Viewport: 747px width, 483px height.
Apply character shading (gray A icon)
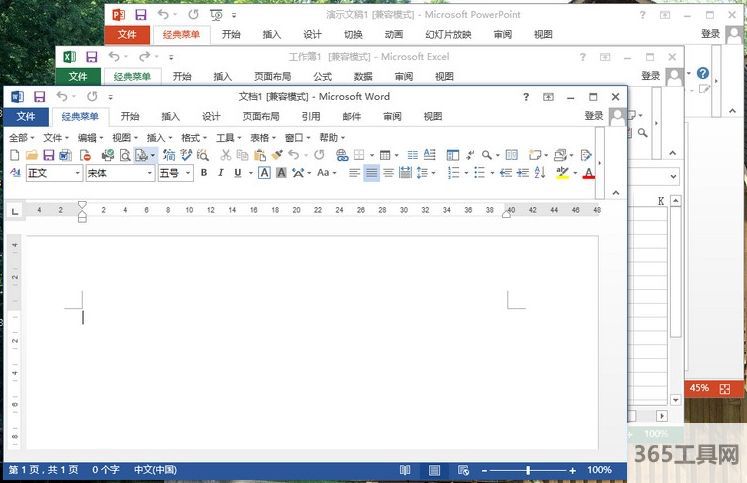click(x=282, y=172)
